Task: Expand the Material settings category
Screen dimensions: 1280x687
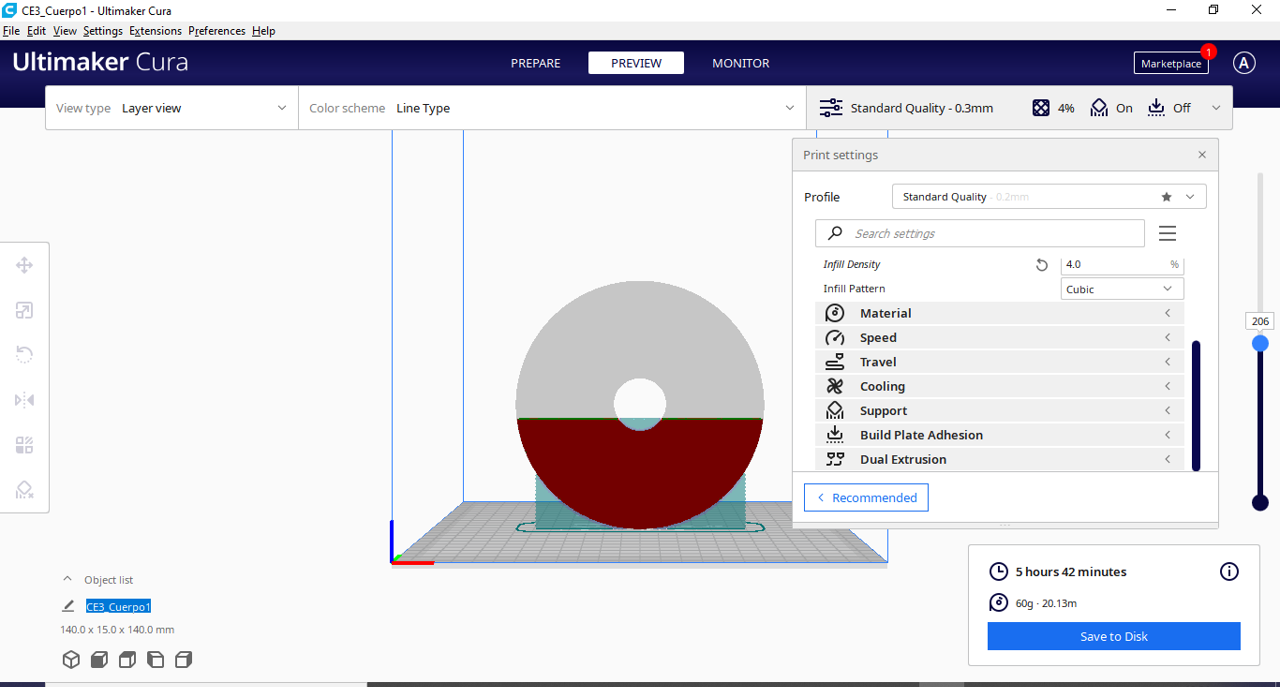Action: point(999,313)
